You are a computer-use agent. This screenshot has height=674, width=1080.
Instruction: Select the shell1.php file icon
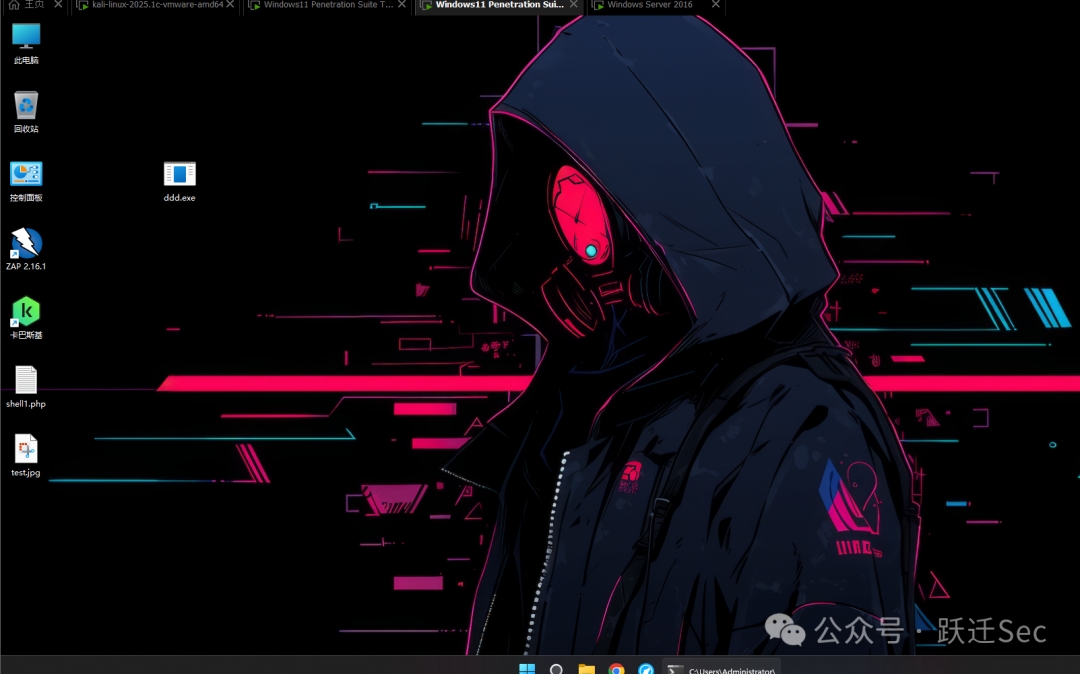click(x=26, y=387)
